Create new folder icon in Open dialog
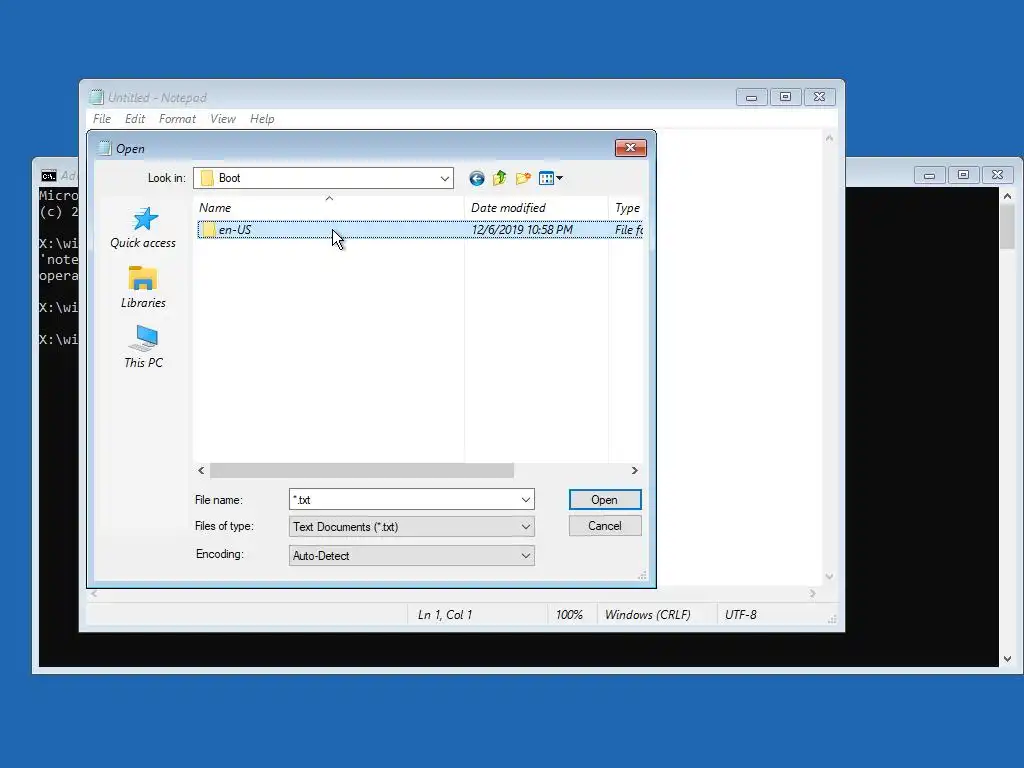This screenshot has width=1024, height=768. 523,178
